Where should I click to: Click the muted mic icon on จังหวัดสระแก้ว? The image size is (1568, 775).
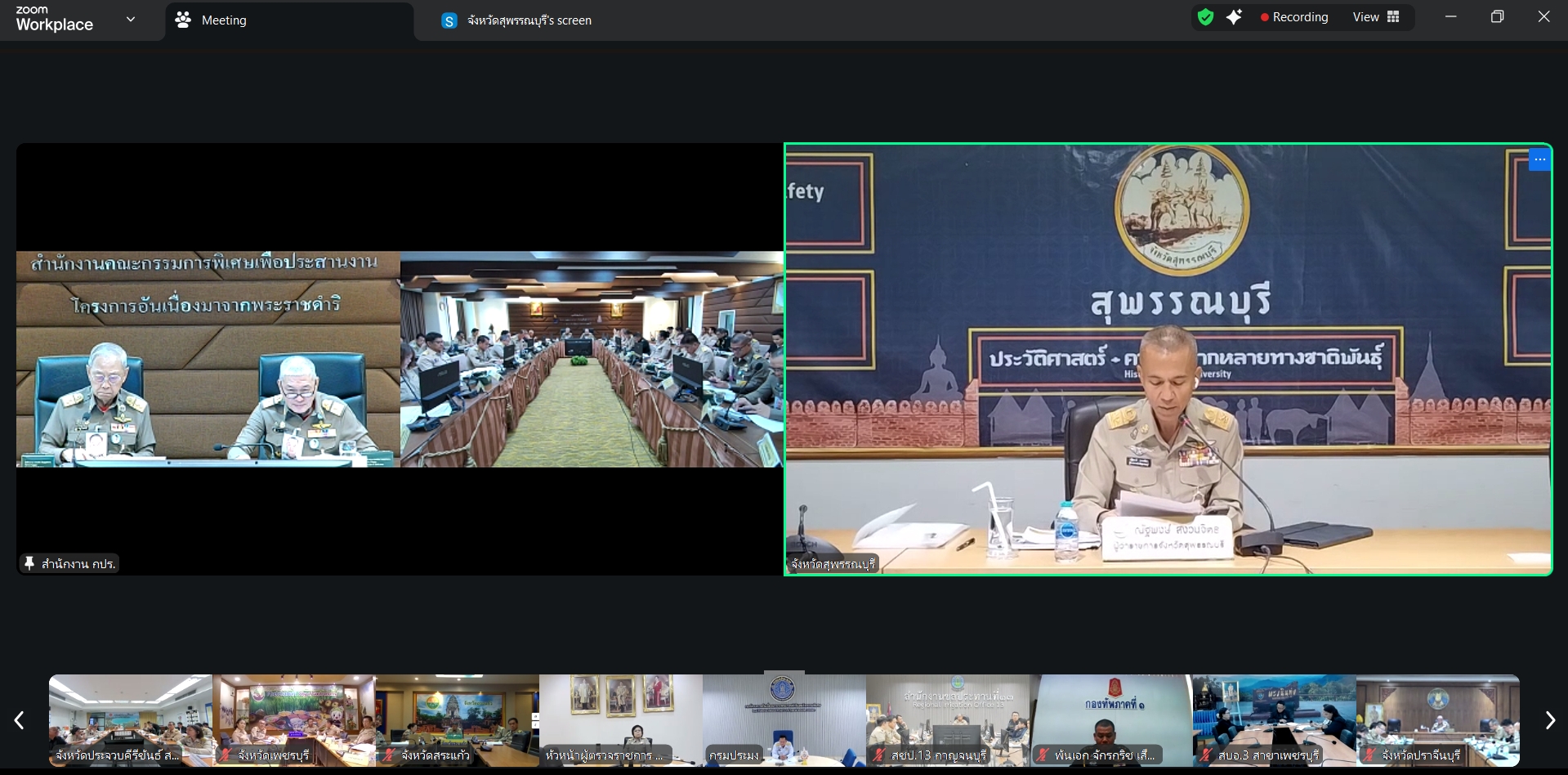click(390, 755)
